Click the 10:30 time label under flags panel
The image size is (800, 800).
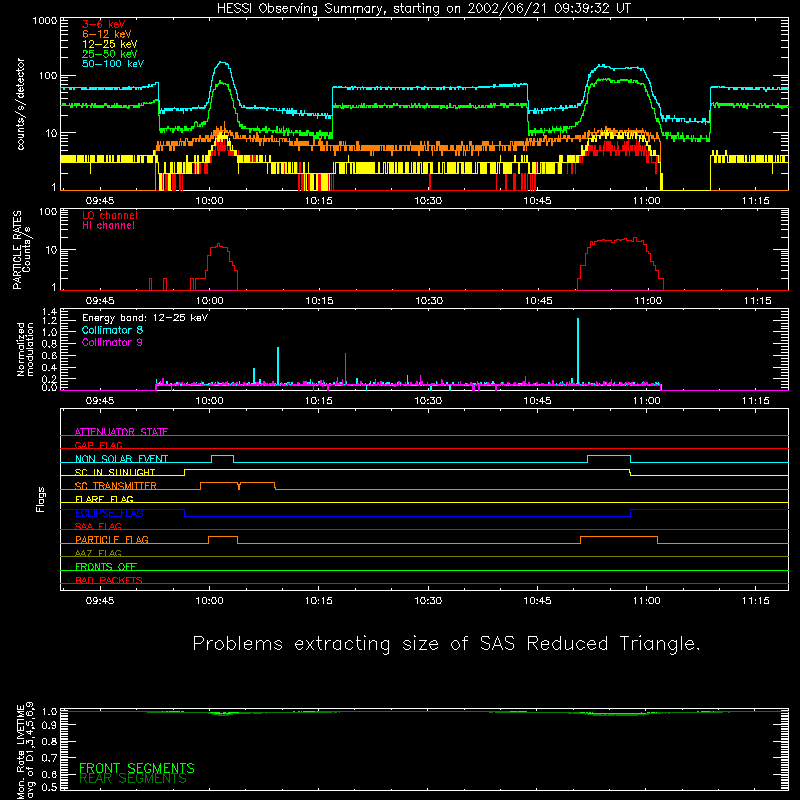428,601
